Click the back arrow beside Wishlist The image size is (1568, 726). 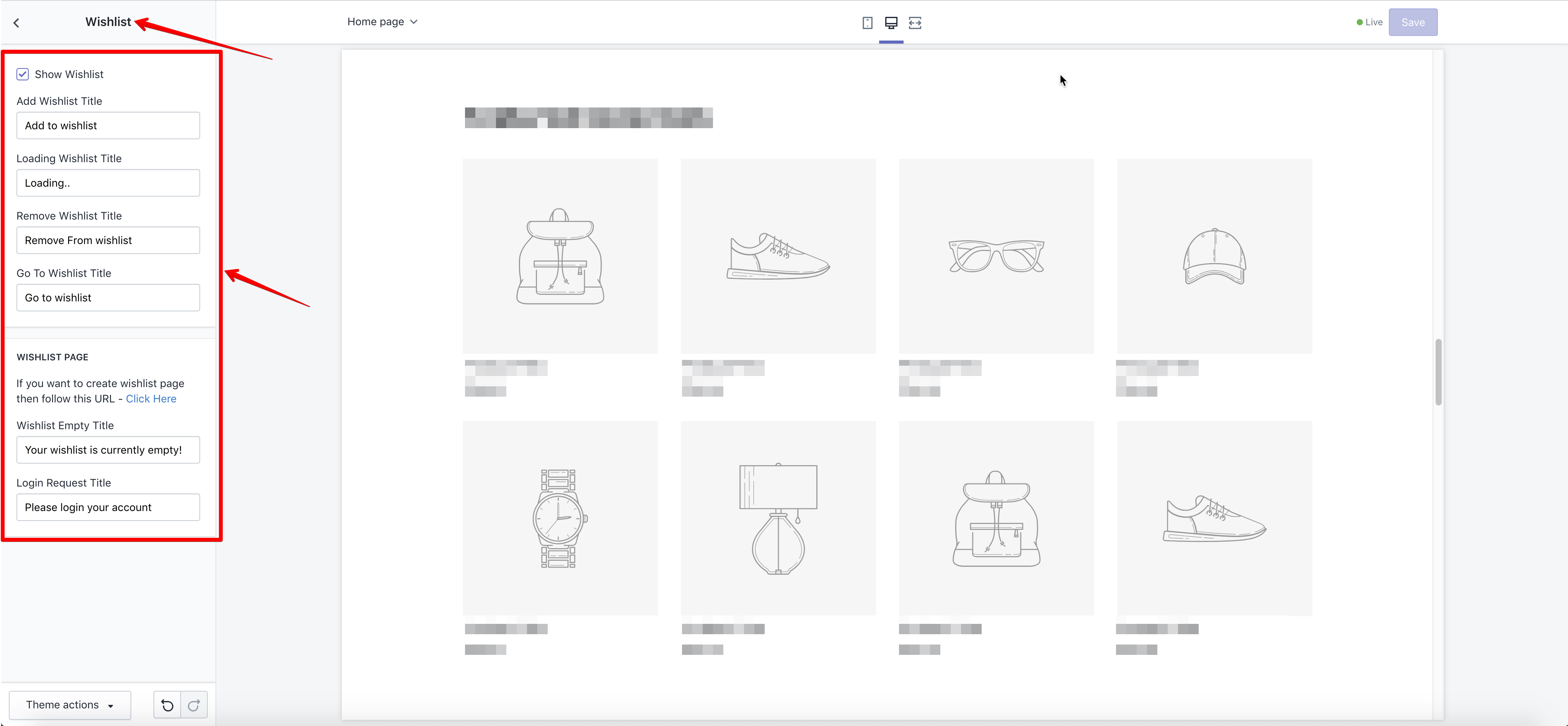(x=16, y=23)
